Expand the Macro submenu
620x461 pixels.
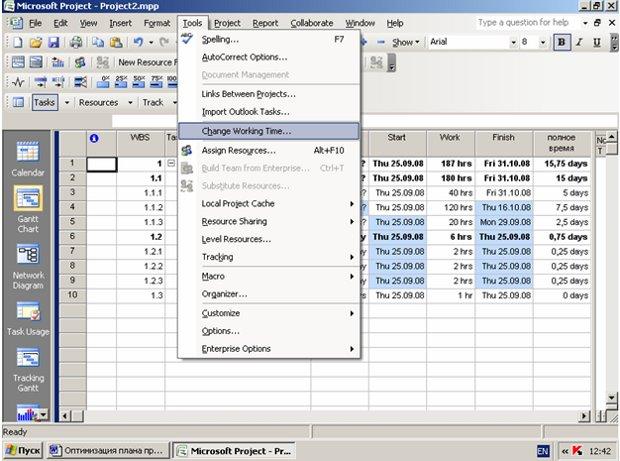[x=269, y=276]
